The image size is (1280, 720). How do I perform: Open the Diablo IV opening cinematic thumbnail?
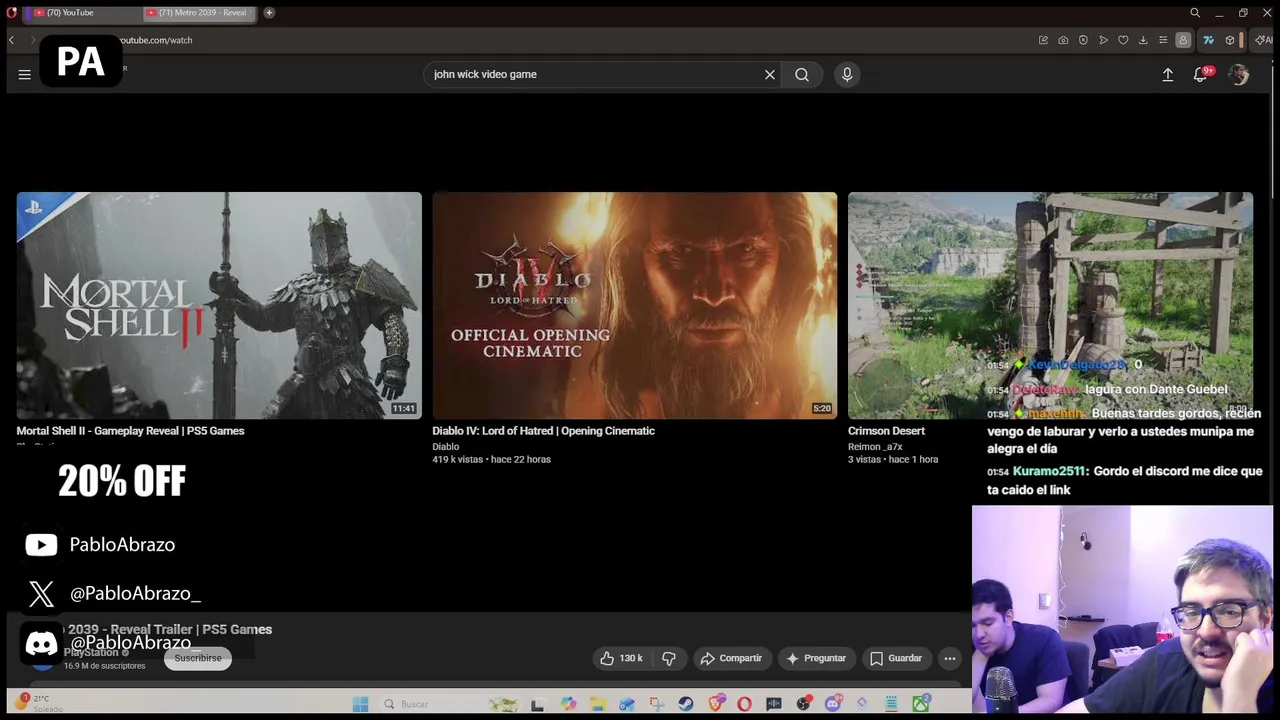click(x=634, y=305)
